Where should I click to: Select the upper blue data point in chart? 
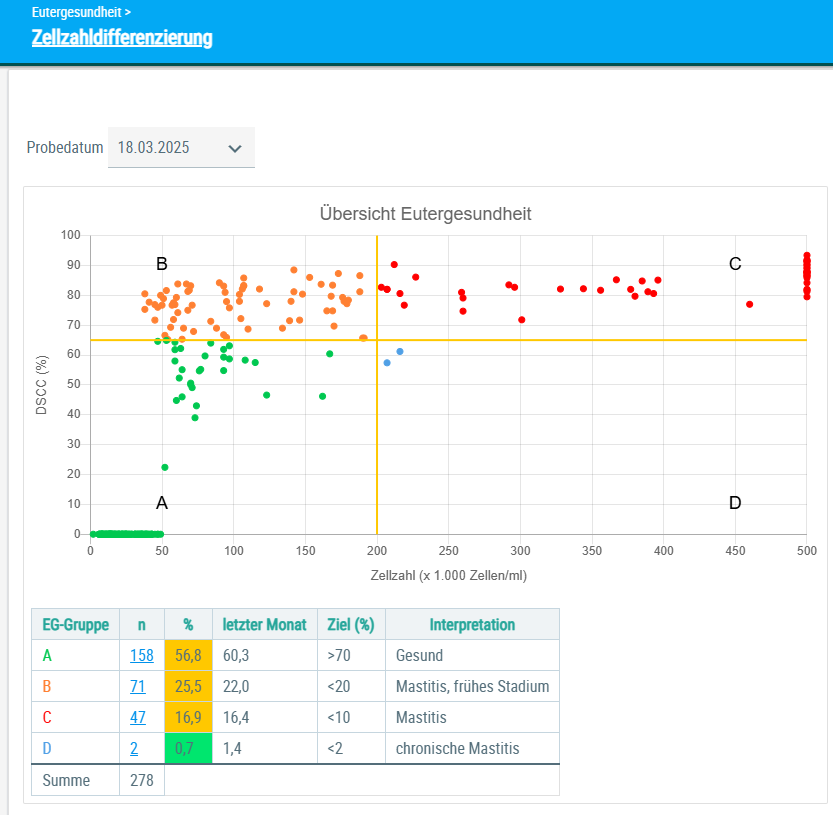coord(400,352)
